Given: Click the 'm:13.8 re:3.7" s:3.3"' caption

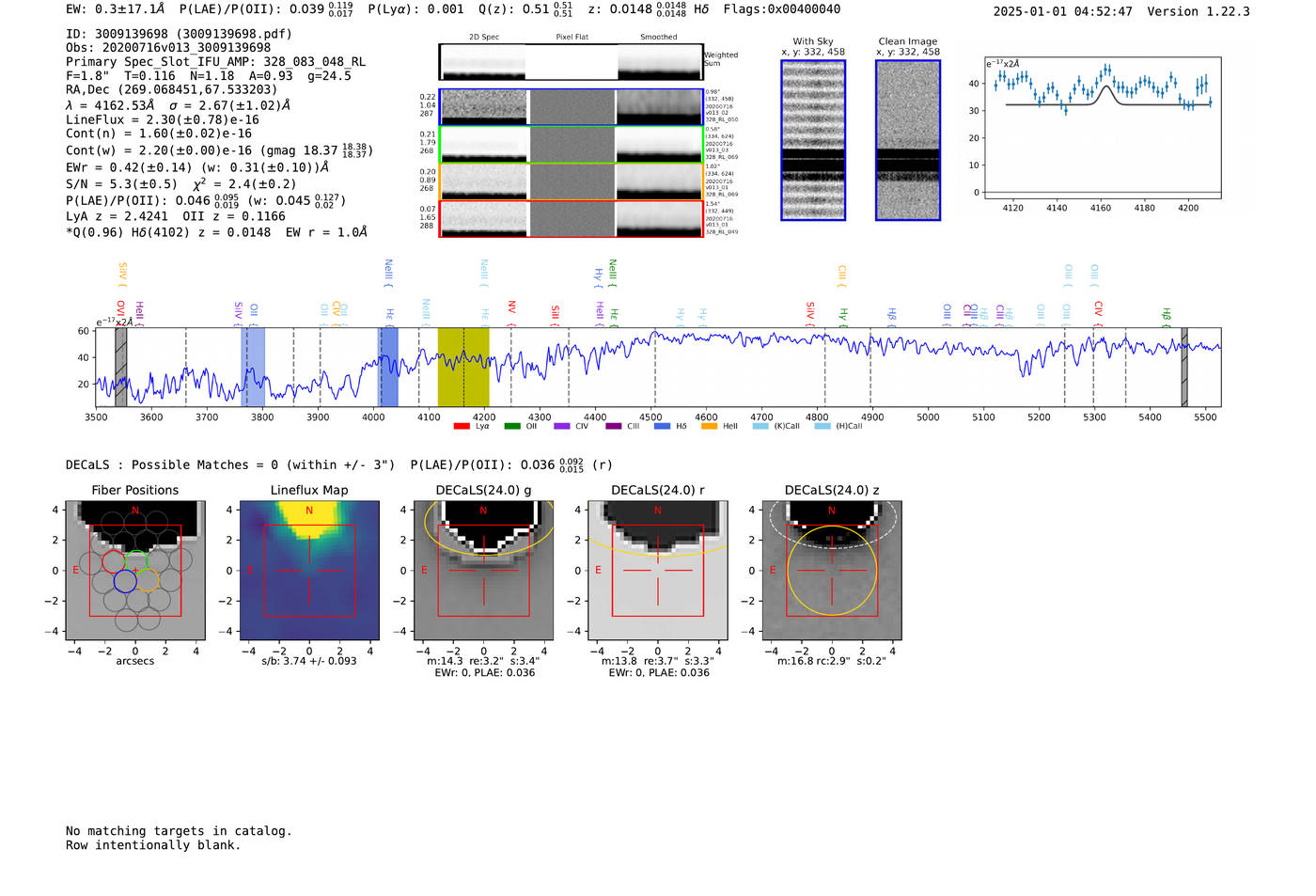Looking at the screenshot, I should [657, 661].
